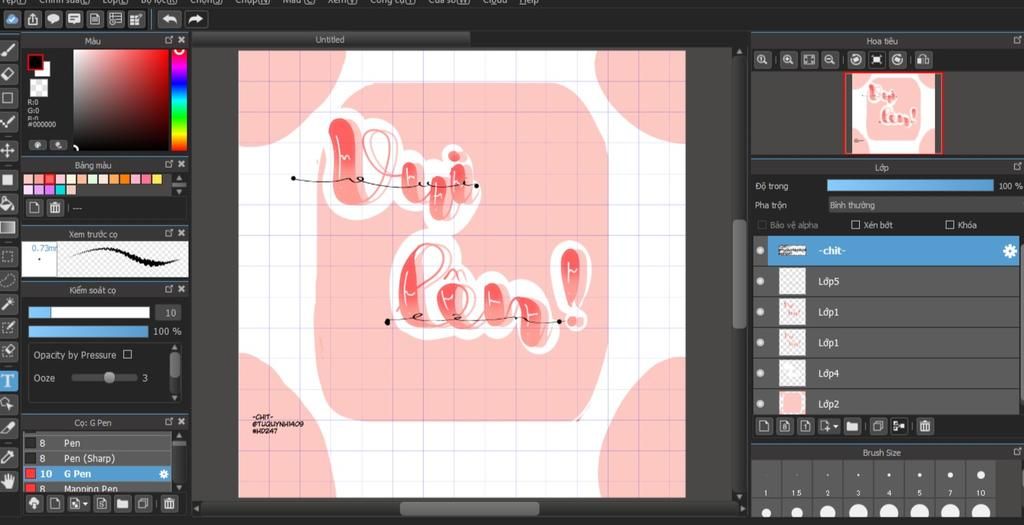Hide the Lớp2 layer

[760, 404]
